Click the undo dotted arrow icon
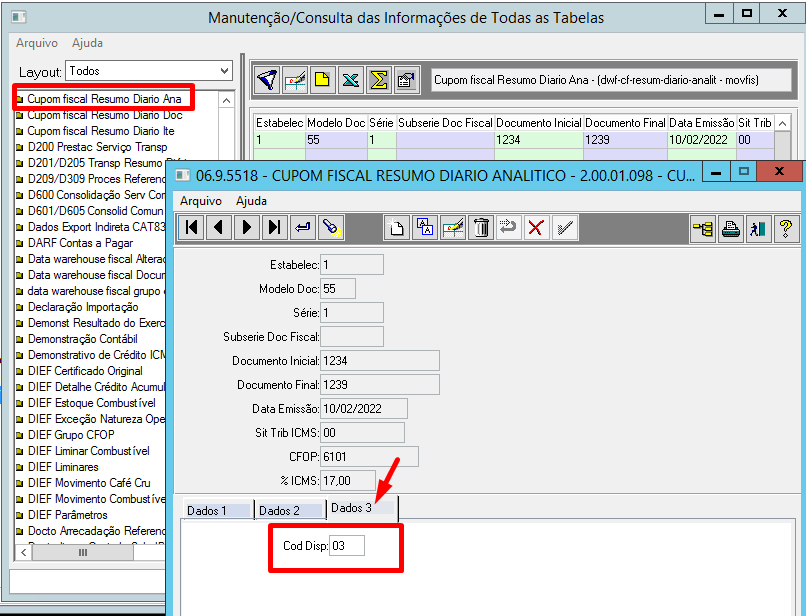The image size is (806, 616). (508, 227)
